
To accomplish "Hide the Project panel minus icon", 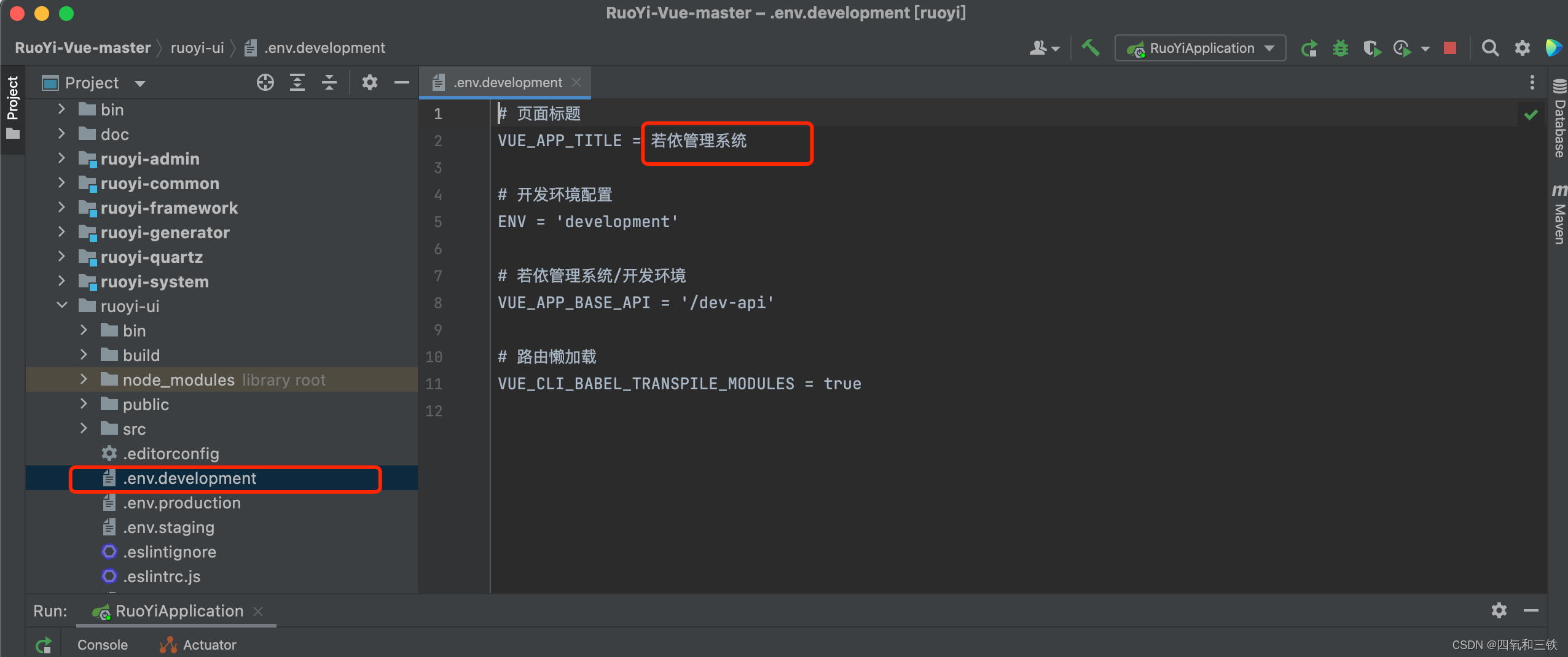I will 402,82.
